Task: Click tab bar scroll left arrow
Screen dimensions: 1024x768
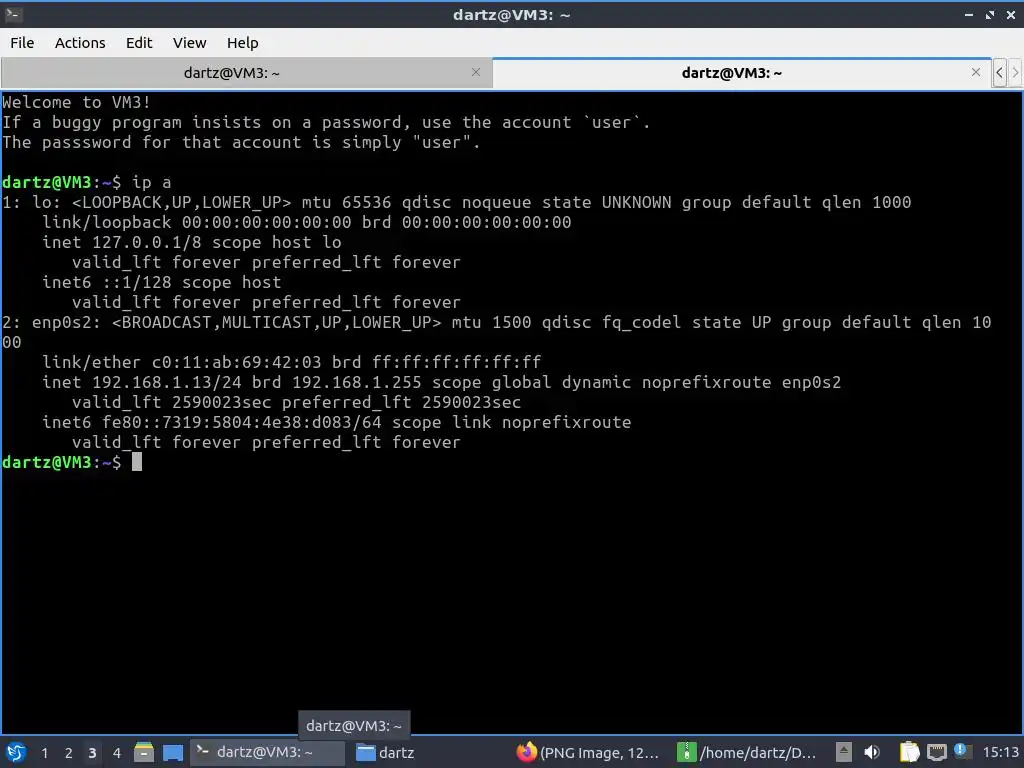Action: tap(999, 72)
